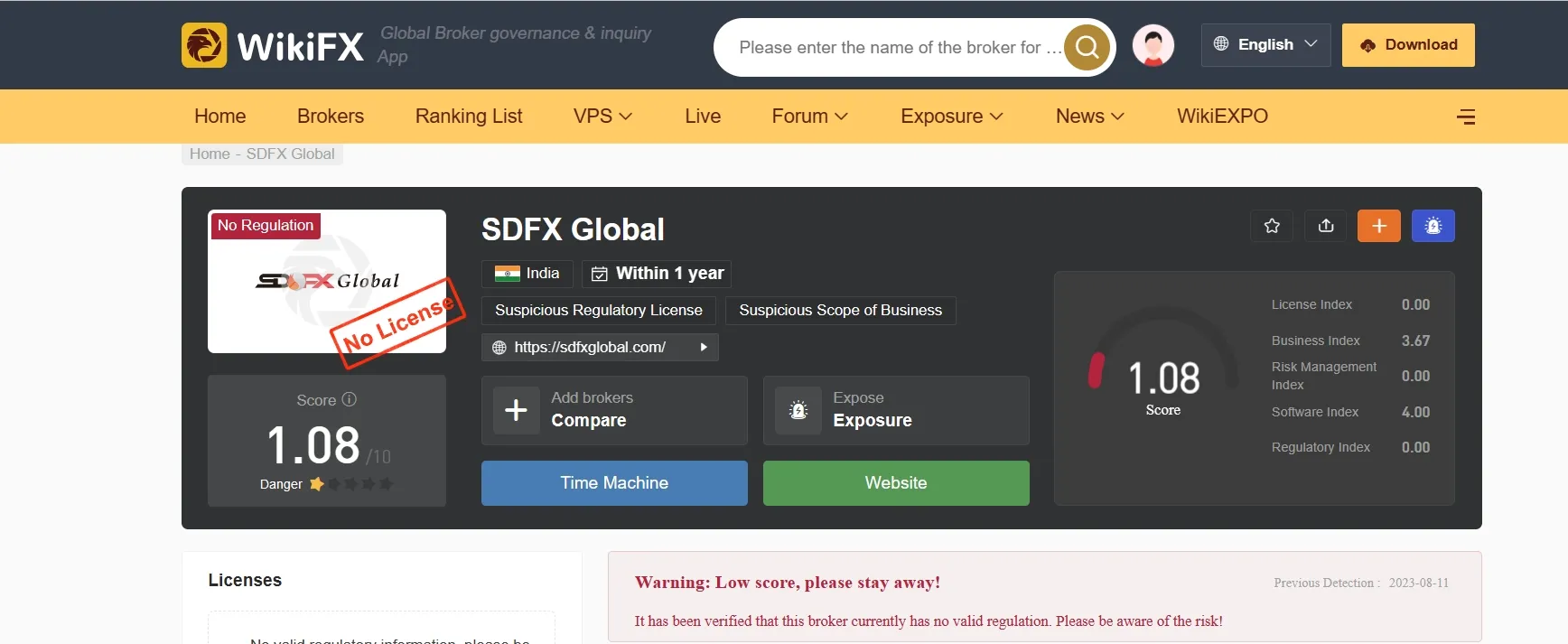
Task: Click the Regulatory Index label
Action: point(1321,447)
